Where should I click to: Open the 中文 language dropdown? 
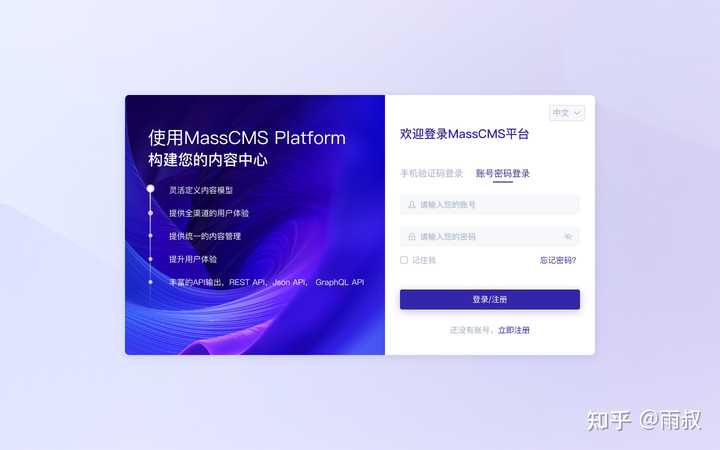click(x=567, y=112)
